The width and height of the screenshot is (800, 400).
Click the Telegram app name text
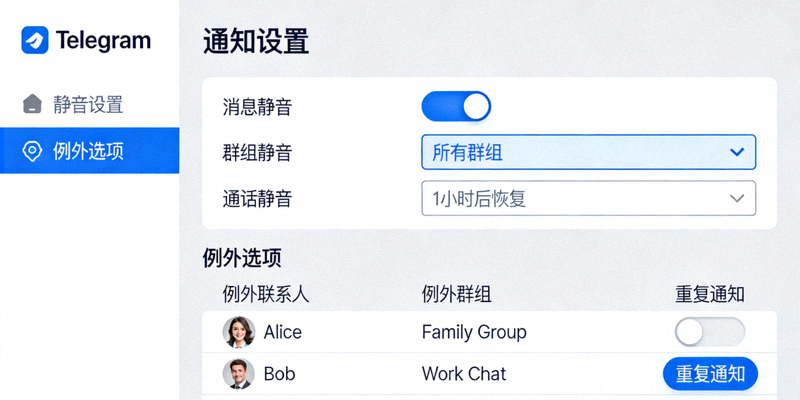tap(103, 41)
